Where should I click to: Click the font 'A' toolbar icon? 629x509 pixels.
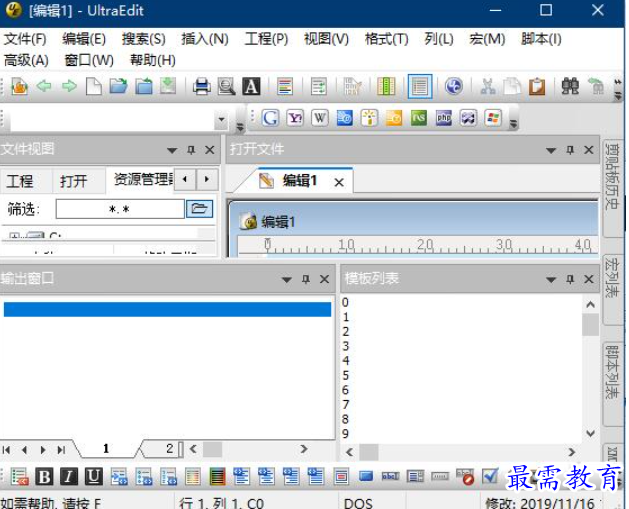click(251, 86)
